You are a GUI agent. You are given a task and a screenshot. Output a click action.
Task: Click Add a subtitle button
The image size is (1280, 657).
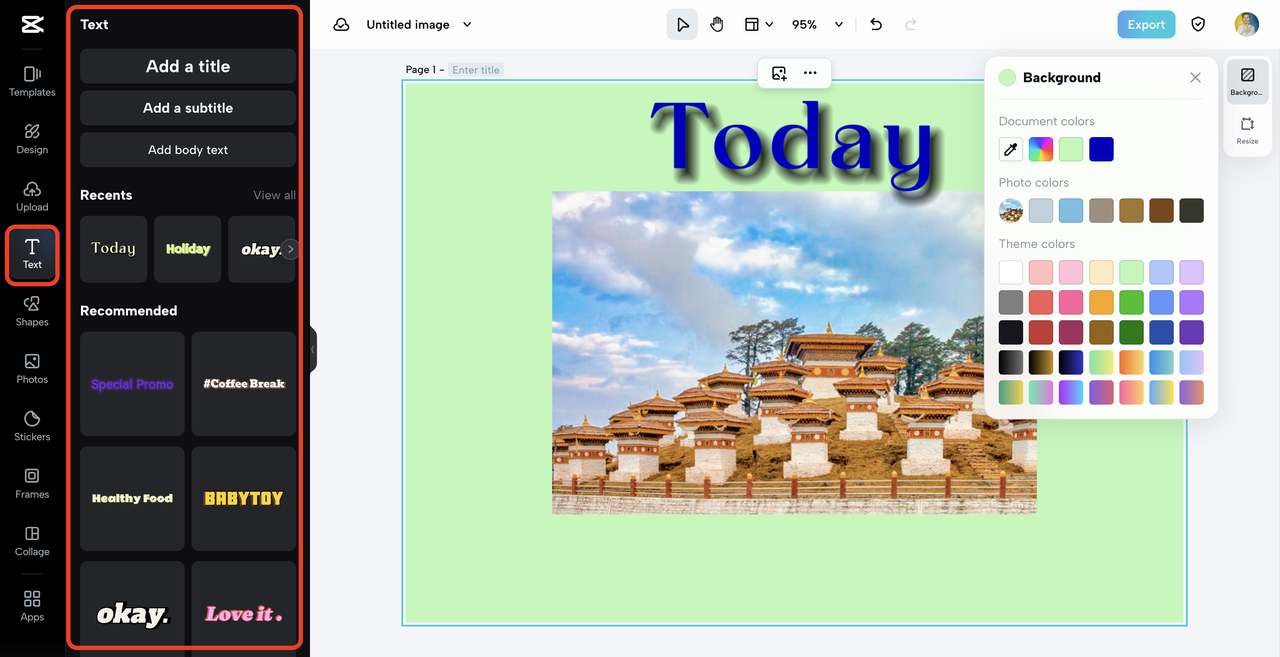pos(188,108)
